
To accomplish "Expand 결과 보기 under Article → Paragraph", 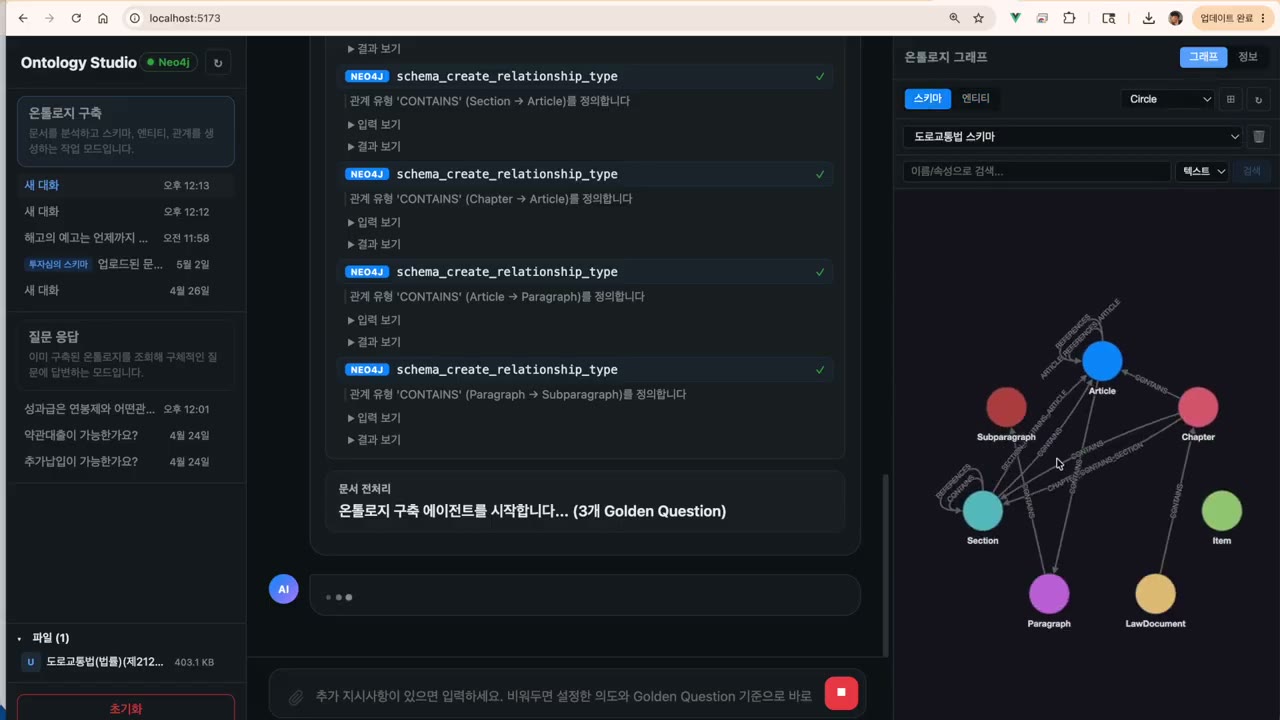I will (374, 342).
